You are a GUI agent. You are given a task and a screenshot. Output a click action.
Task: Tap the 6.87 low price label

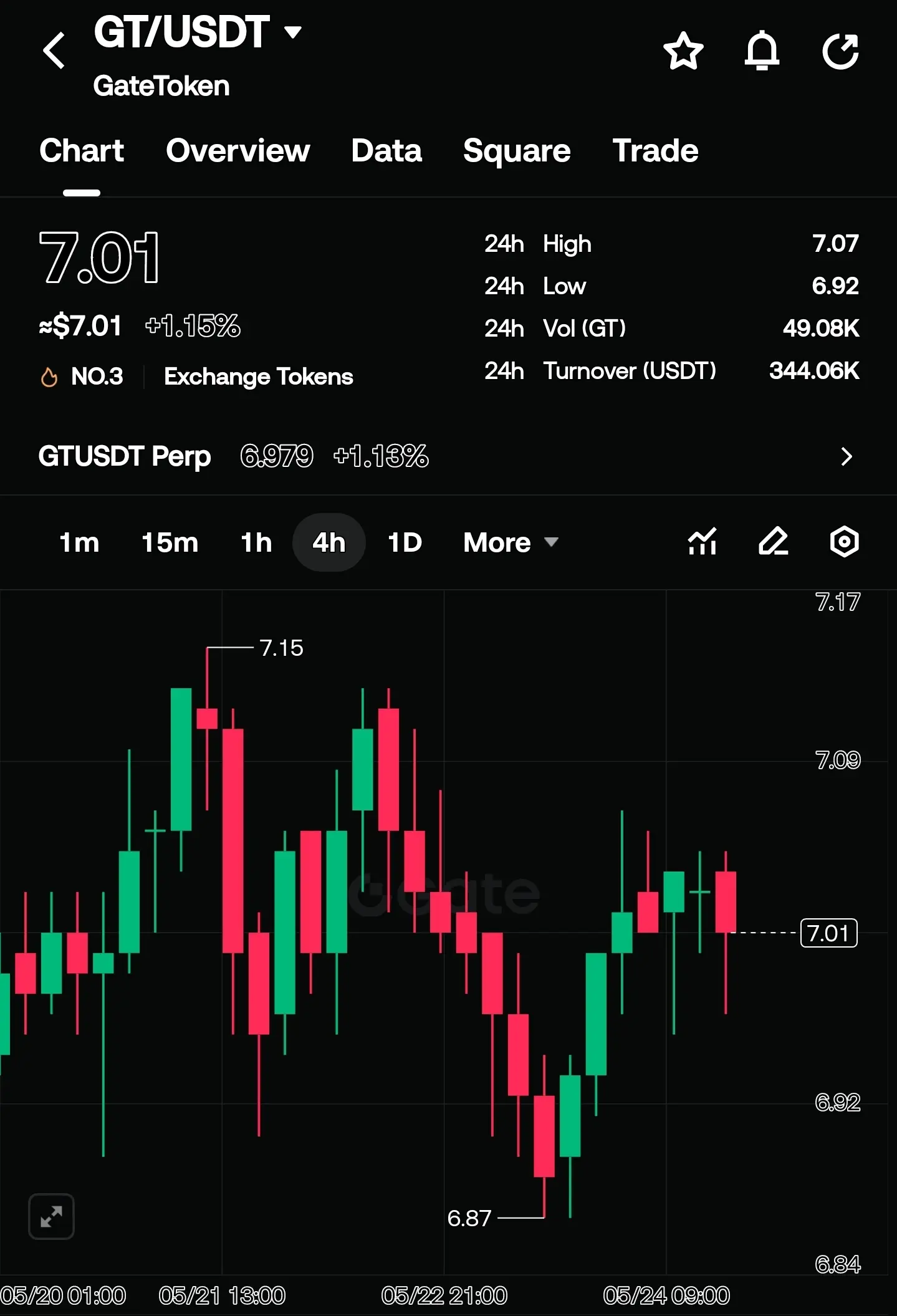(469, 1218)
